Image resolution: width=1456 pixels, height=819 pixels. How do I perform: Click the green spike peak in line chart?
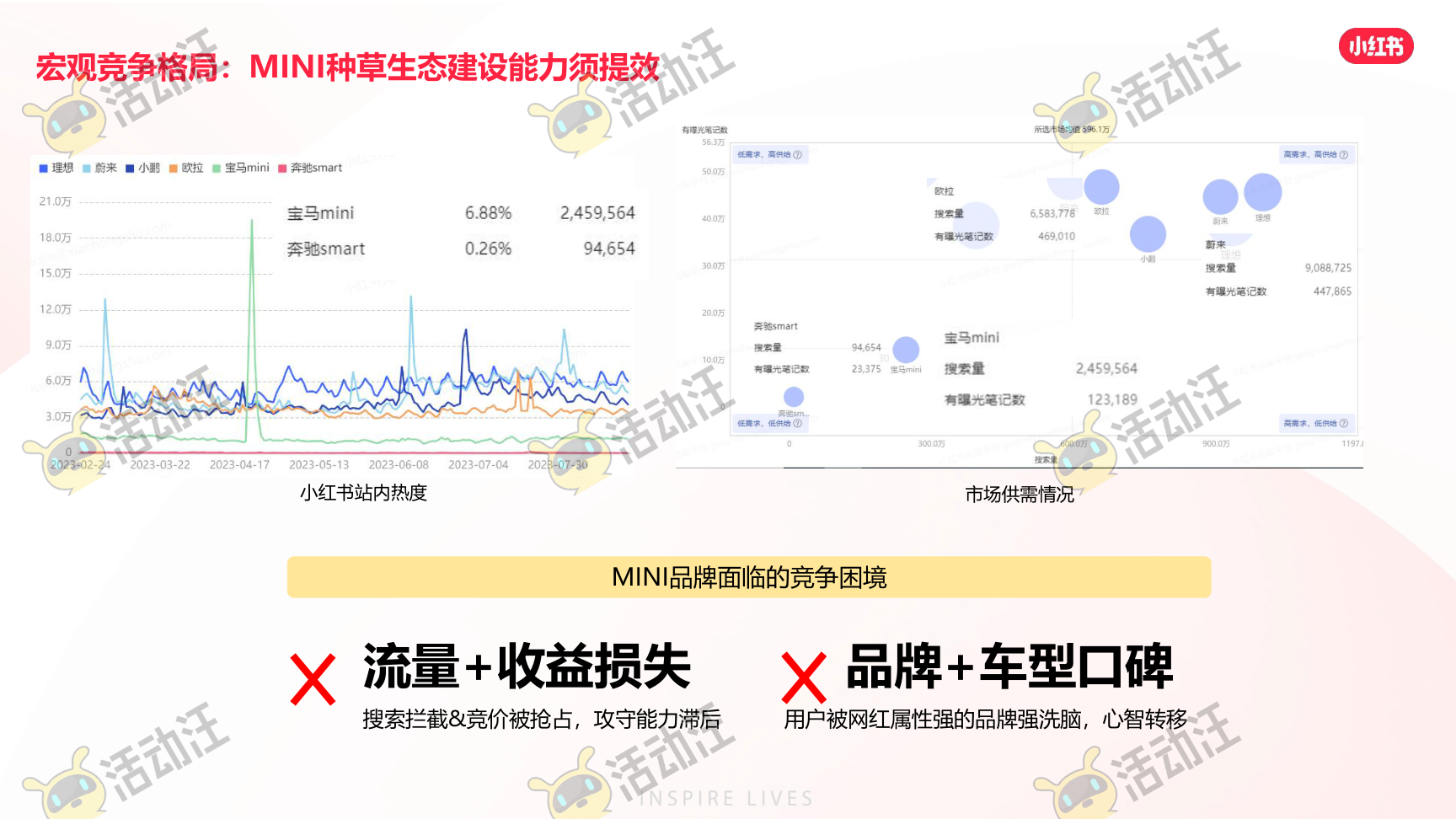click(252, 222)
